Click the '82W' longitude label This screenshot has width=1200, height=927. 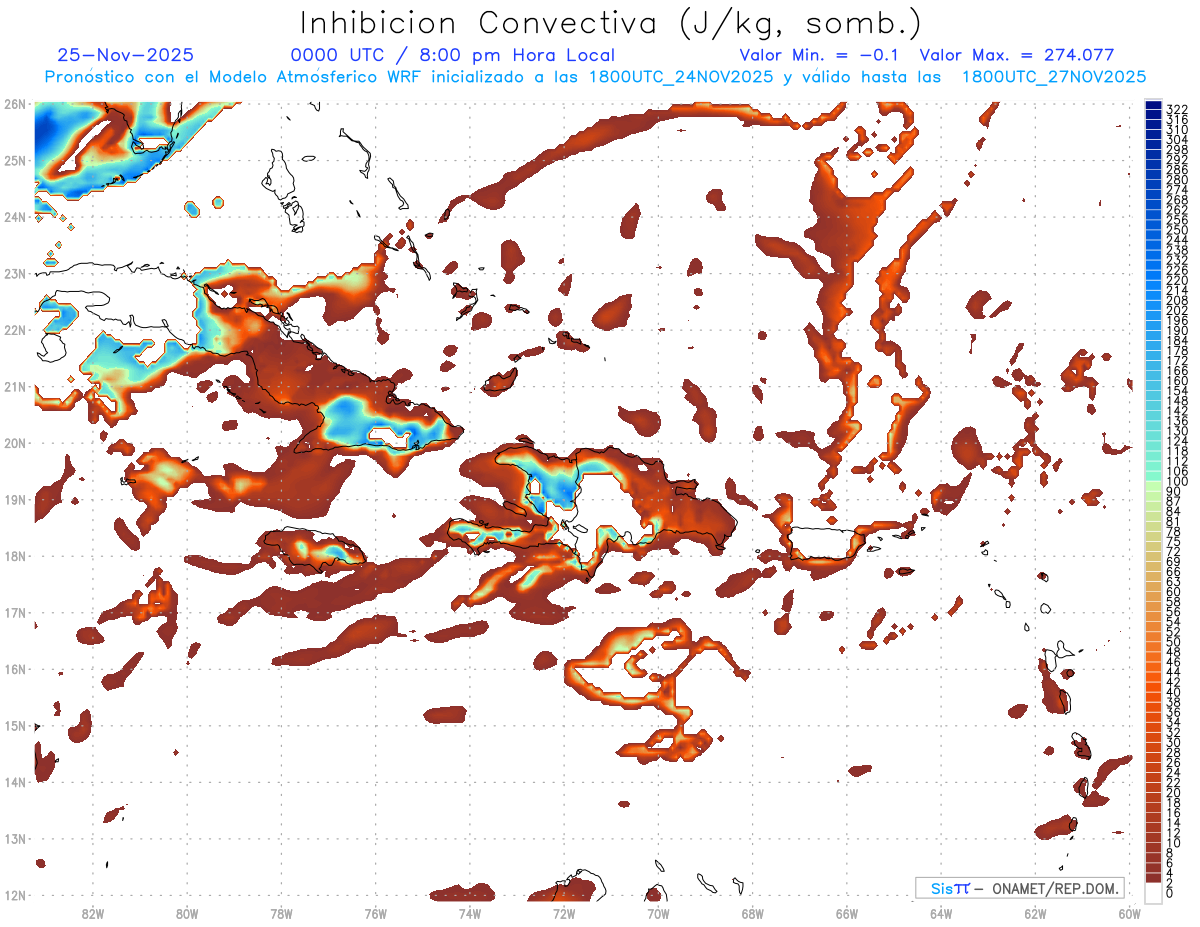coord(92,913)
